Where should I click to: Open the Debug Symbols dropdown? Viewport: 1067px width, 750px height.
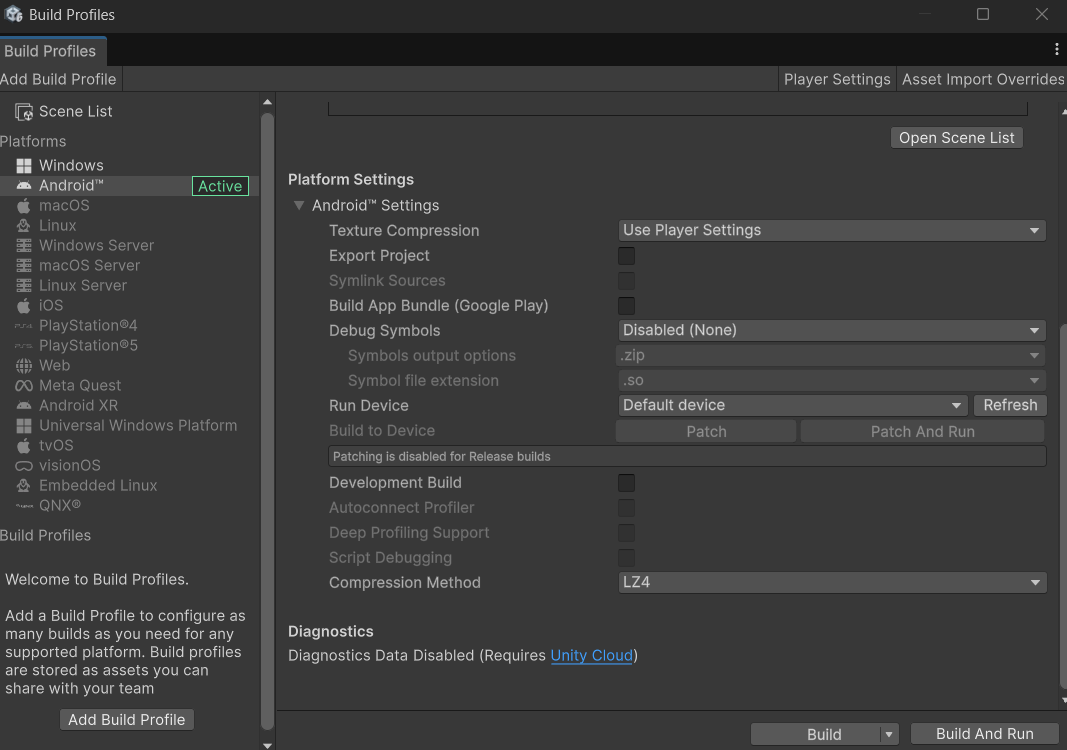[x=832, y=330]
